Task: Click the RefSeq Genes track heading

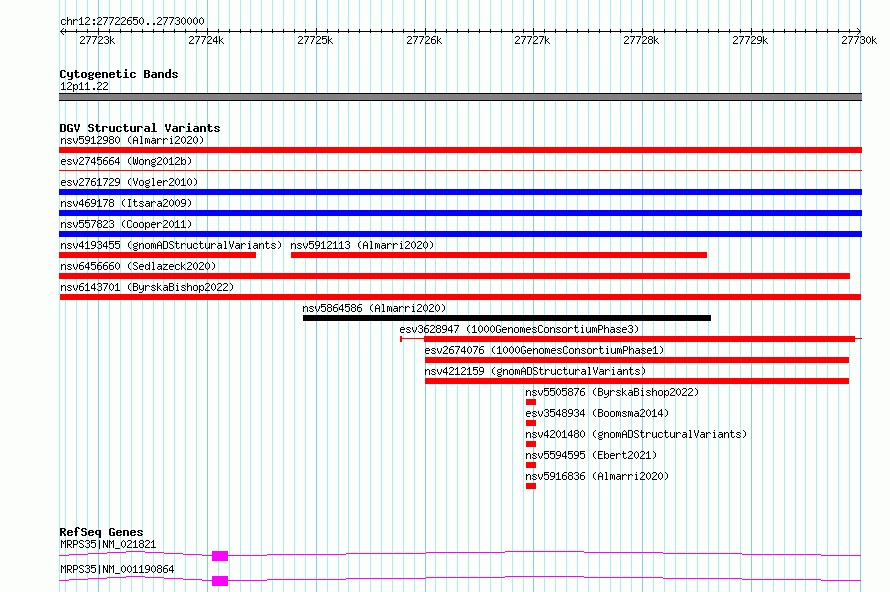Action: (x=101, y=532)
